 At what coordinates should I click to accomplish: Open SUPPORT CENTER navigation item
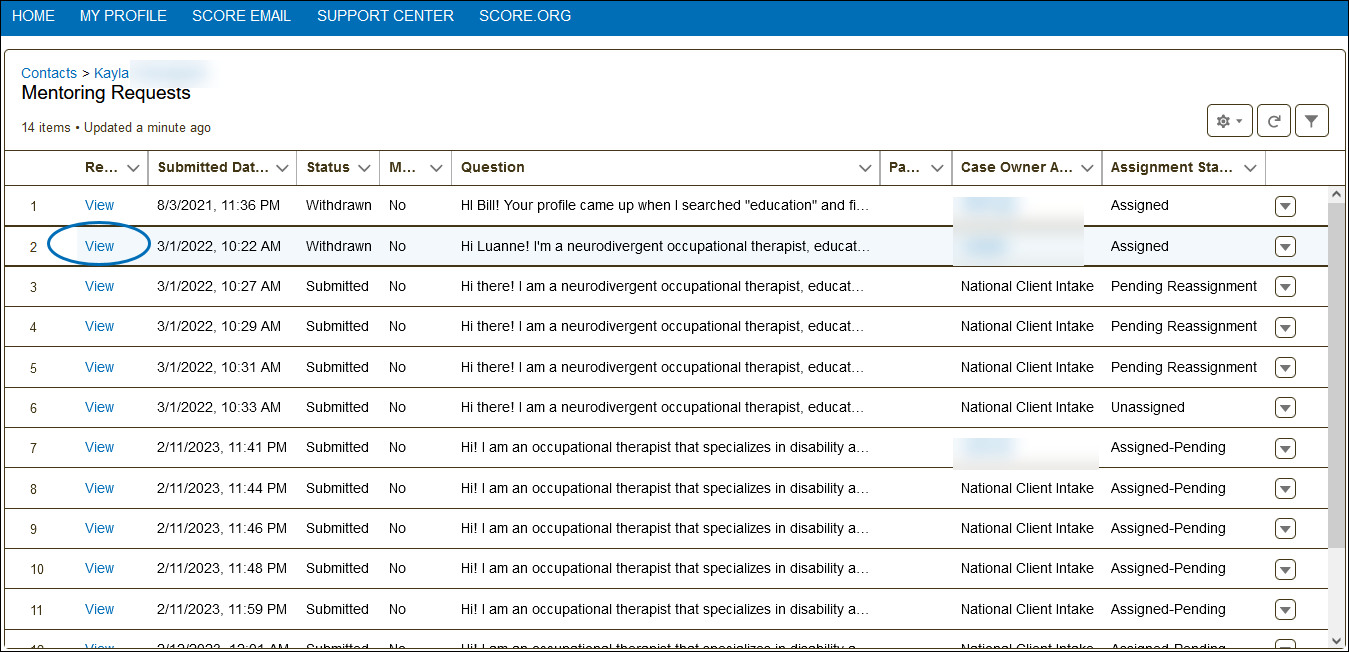tap(385, 16)
